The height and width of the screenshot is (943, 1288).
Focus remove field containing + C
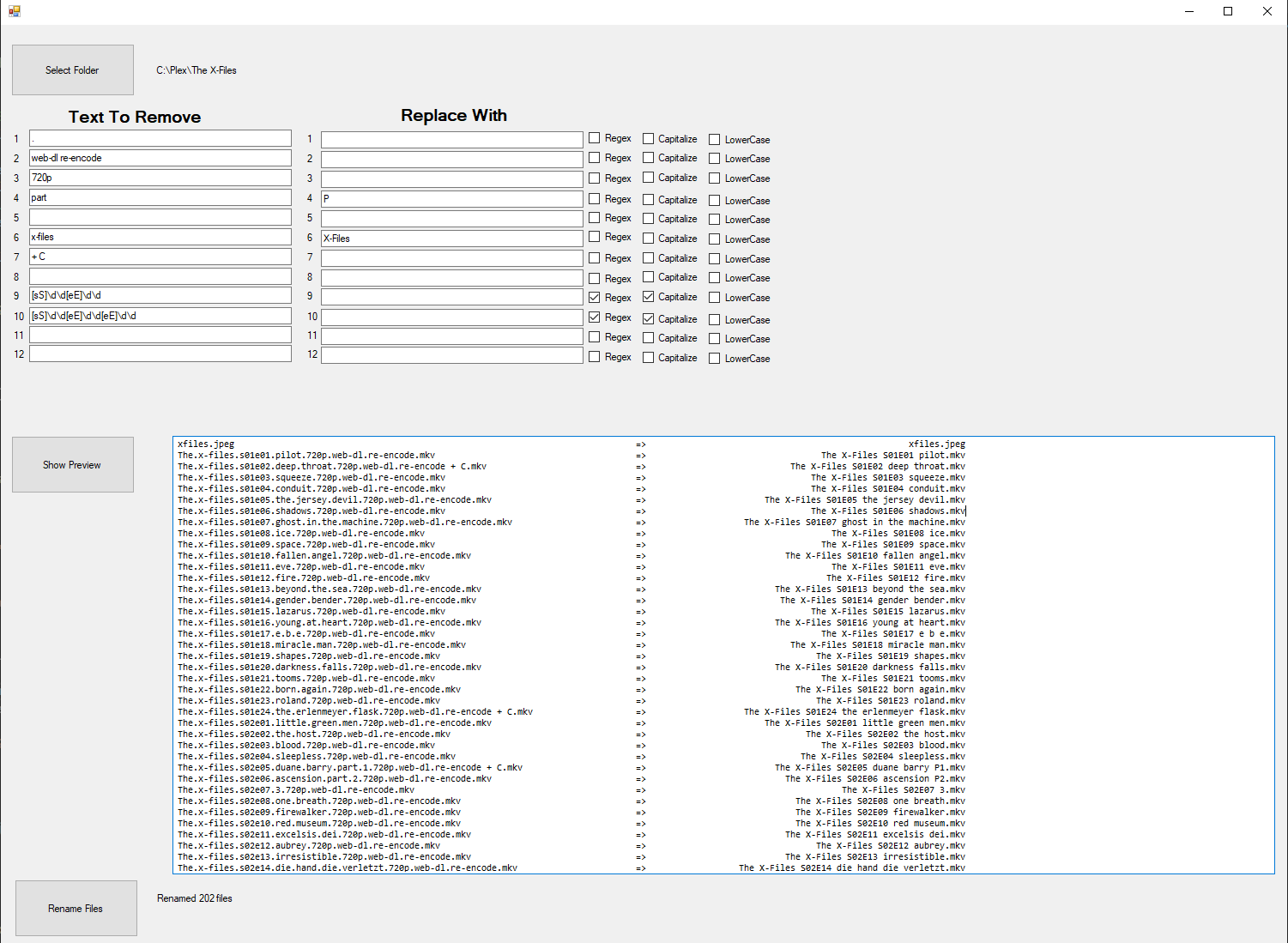tap(160, 257)
